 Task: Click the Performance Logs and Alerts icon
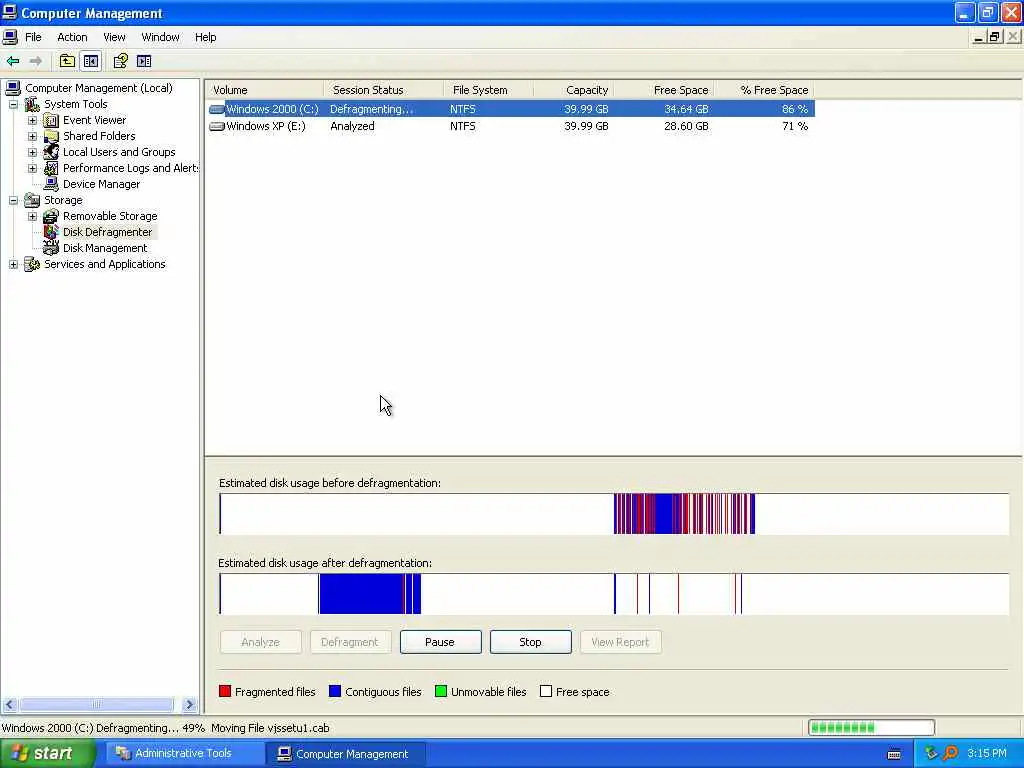[x=51, y=168]
